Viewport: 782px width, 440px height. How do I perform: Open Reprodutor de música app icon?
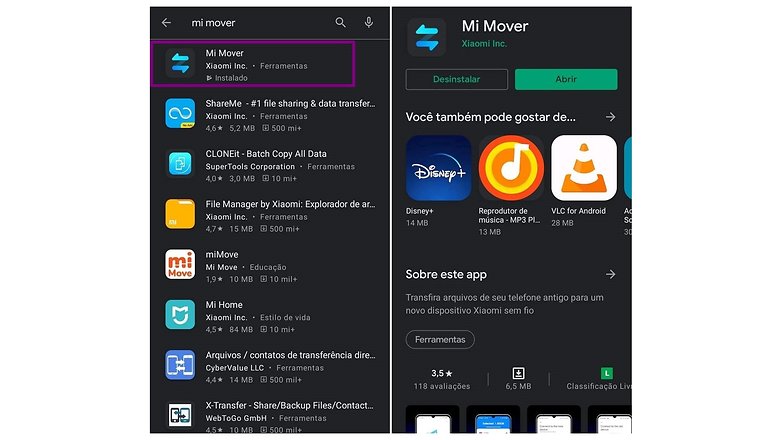(511, 168)
